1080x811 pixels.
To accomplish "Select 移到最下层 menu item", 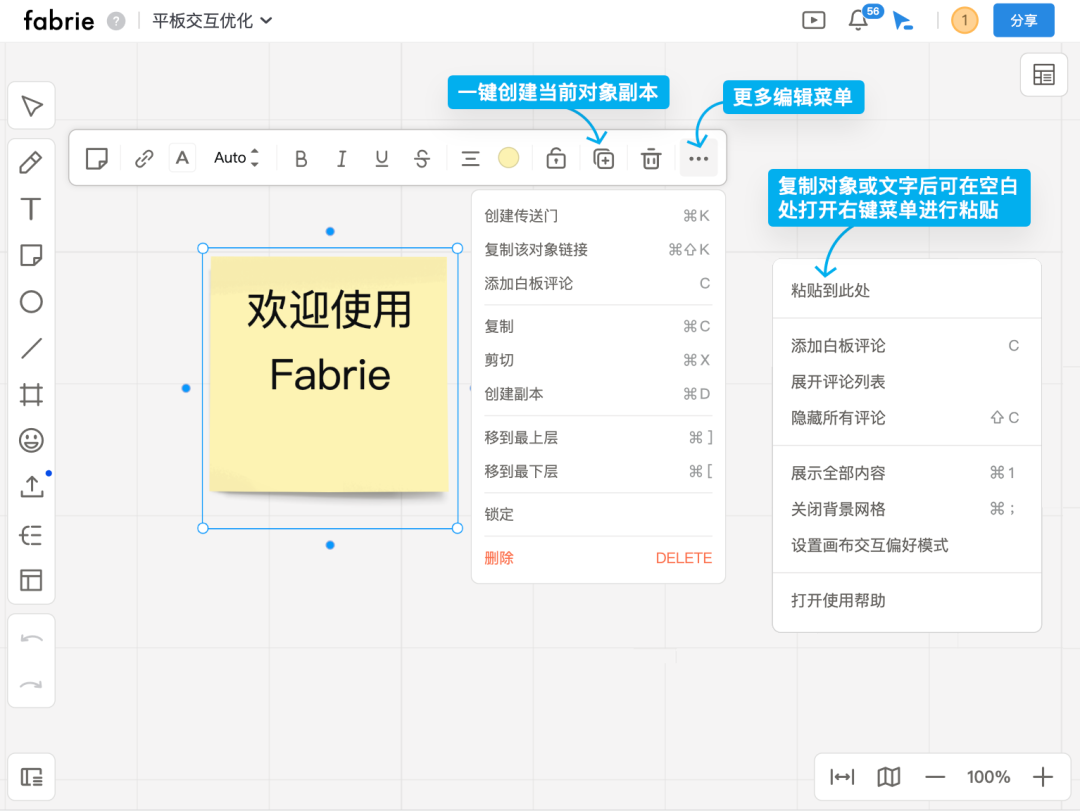I will tap(598, 471).
